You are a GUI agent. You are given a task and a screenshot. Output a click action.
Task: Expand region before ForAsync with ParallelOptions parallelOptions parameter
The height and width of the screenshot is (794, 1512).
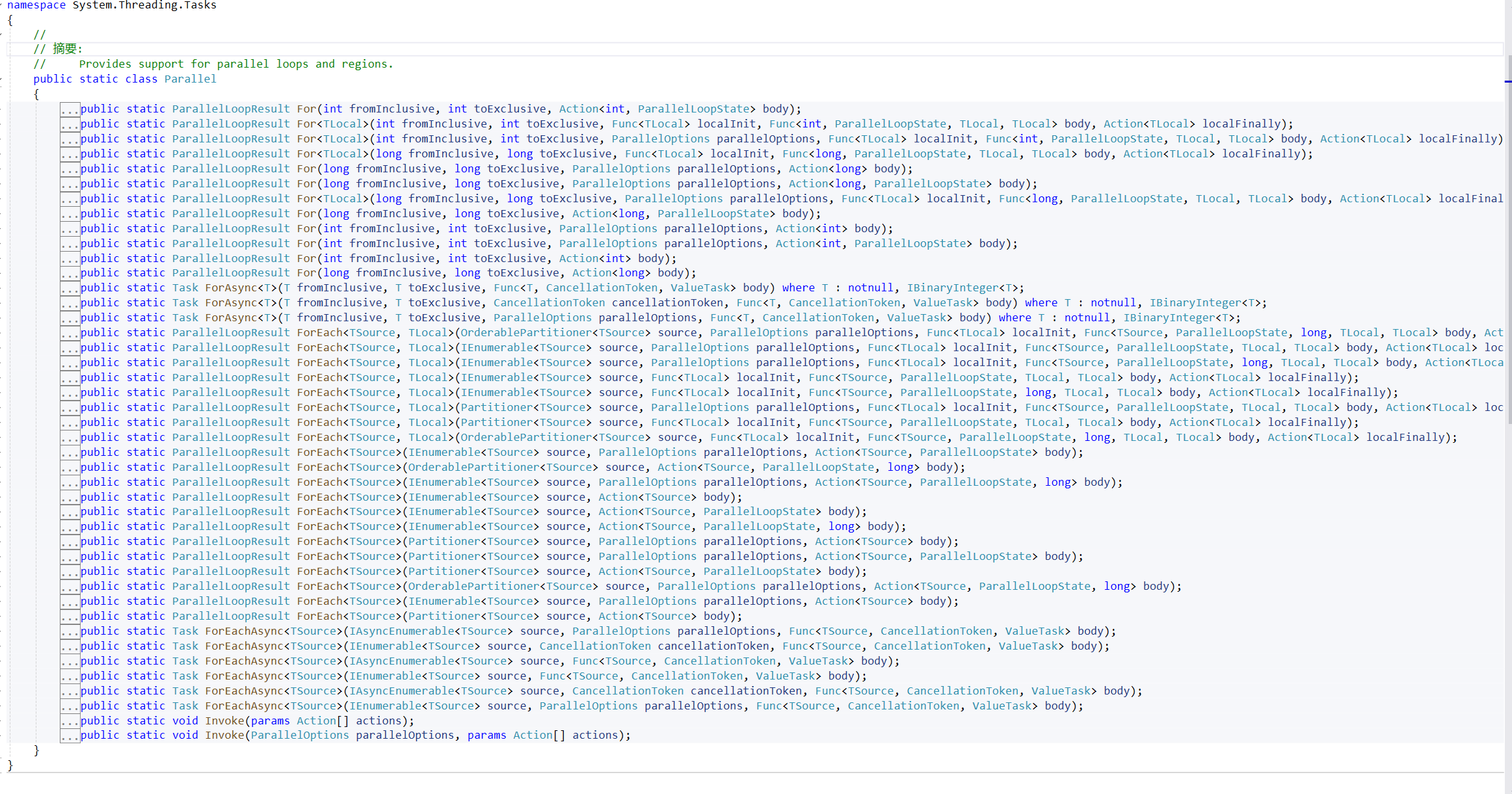(70, 319)
